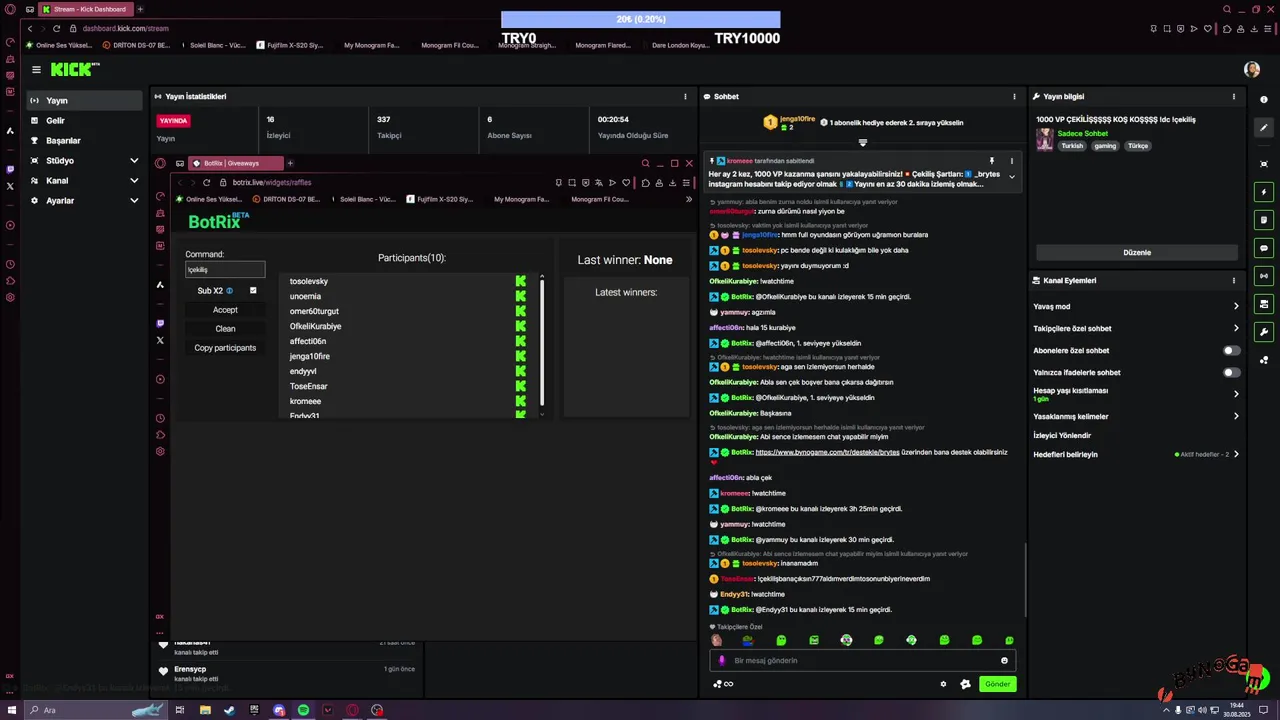Expand the Ayarlar sidebar section

tap(134, 201)
